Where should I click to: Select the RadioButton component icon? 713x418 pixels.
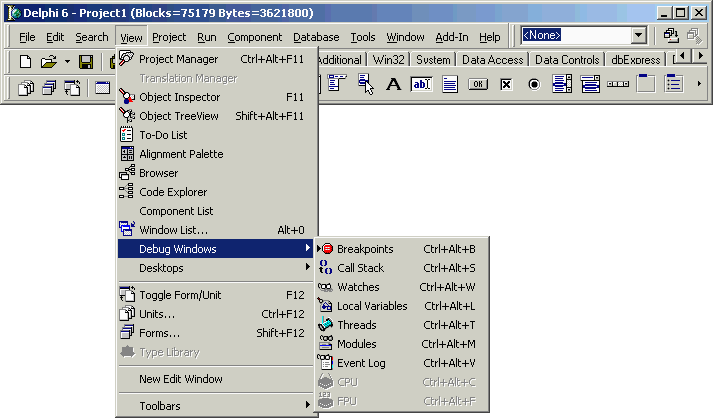(534, 84)
